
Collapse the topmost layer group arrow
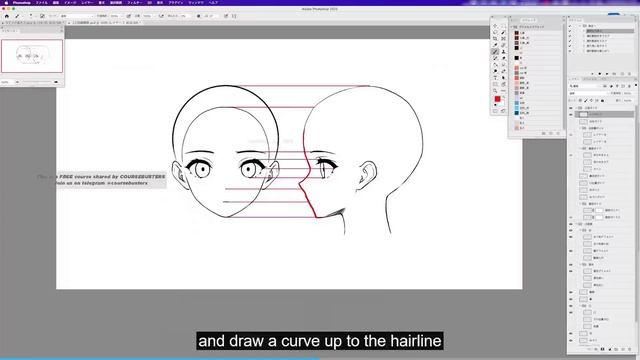tap(576, 108)
